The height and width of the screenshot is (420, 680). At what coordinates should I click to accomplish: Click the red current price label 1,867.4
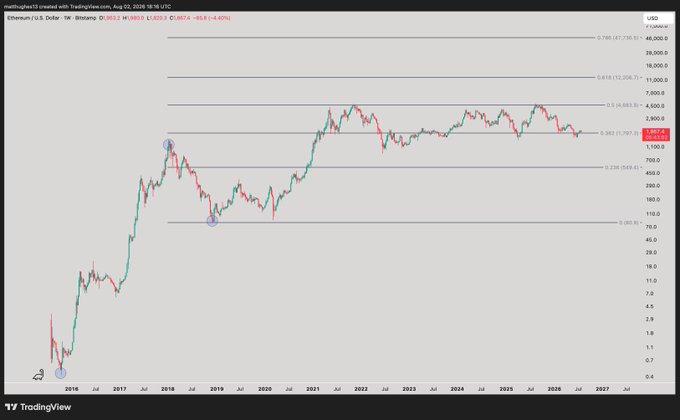click(656, 134)
